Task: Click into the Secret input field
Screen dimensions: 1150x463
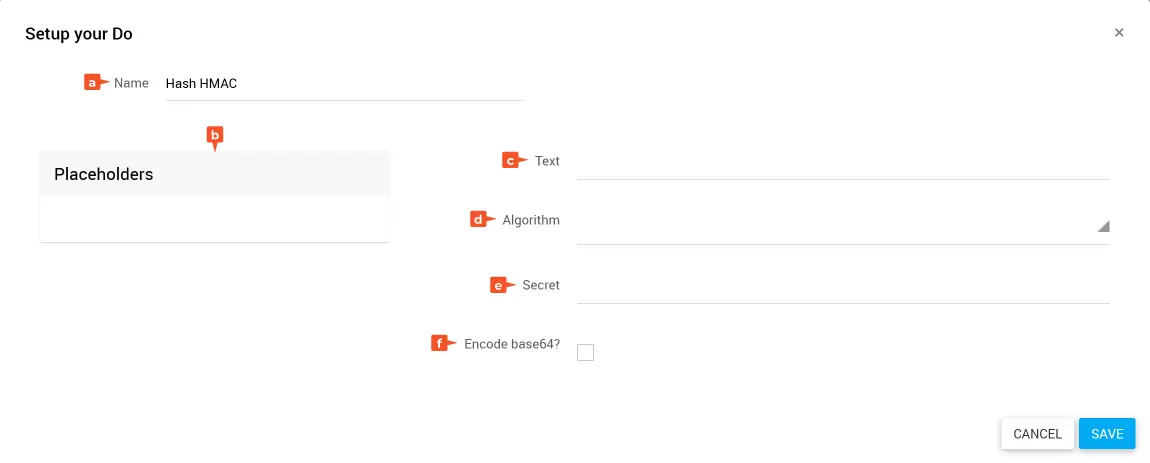Action: tap(843, 287)
